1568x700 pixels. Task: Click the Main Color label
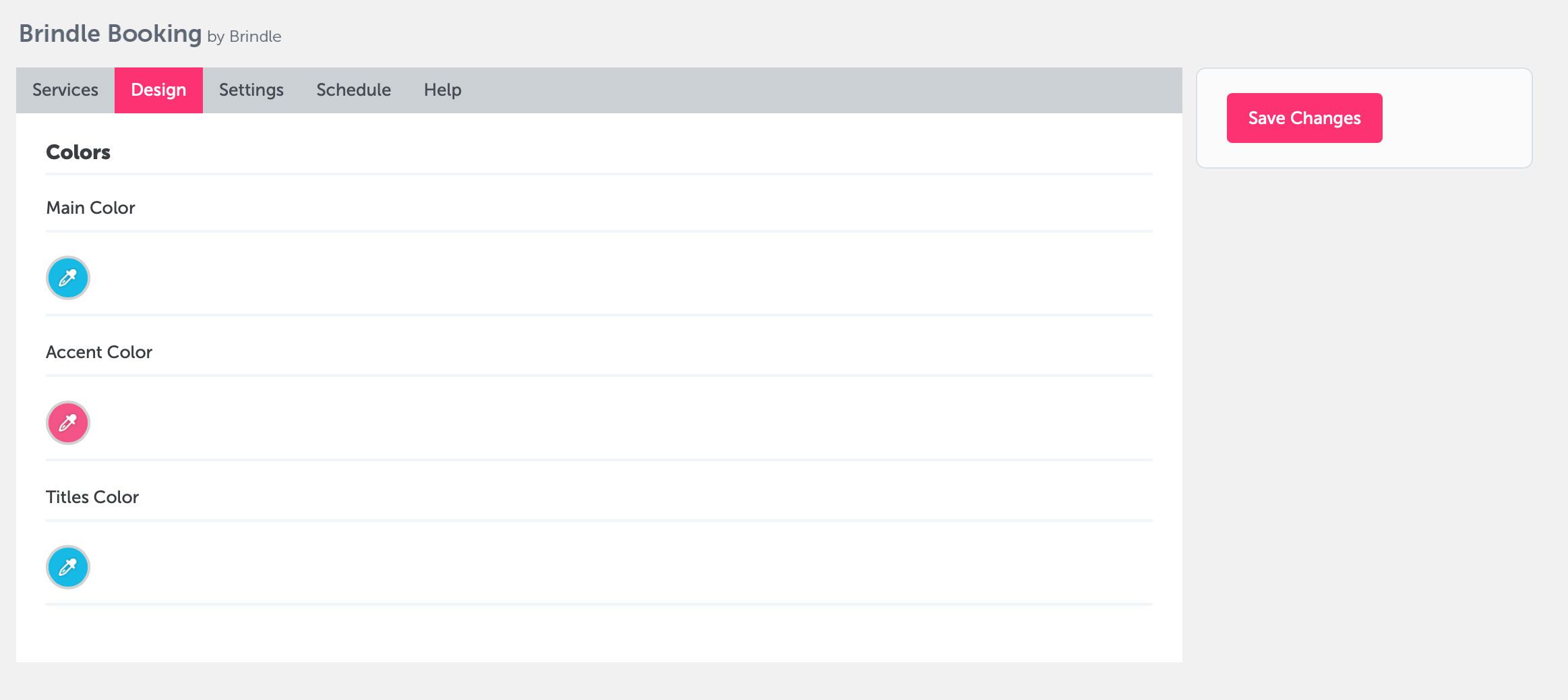pyautogui.click(x=90, y=208)
